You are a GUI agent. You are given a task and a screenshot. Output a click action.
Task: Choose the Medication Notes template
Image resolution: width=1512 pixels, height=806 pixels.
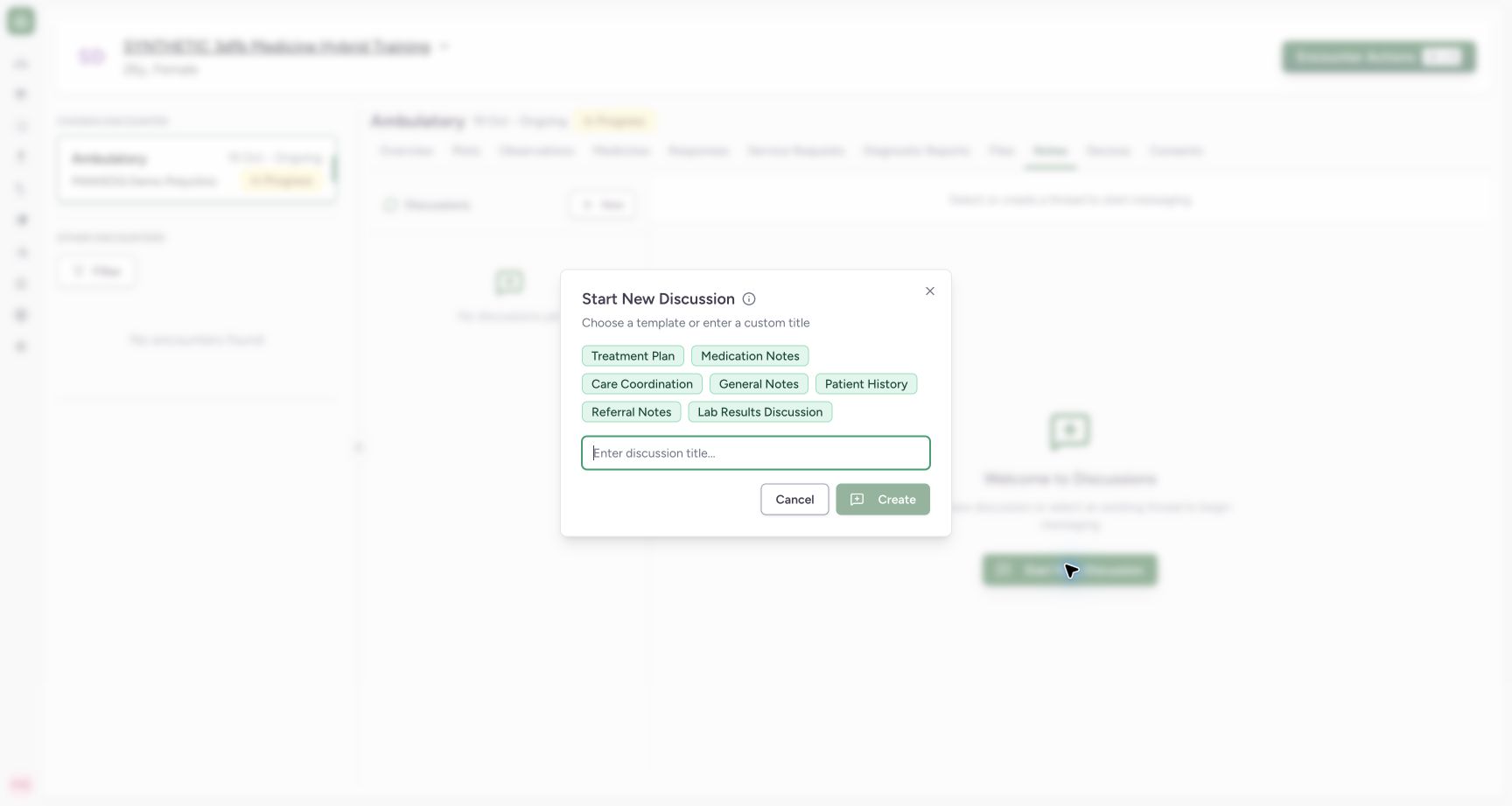coord(750,356)
